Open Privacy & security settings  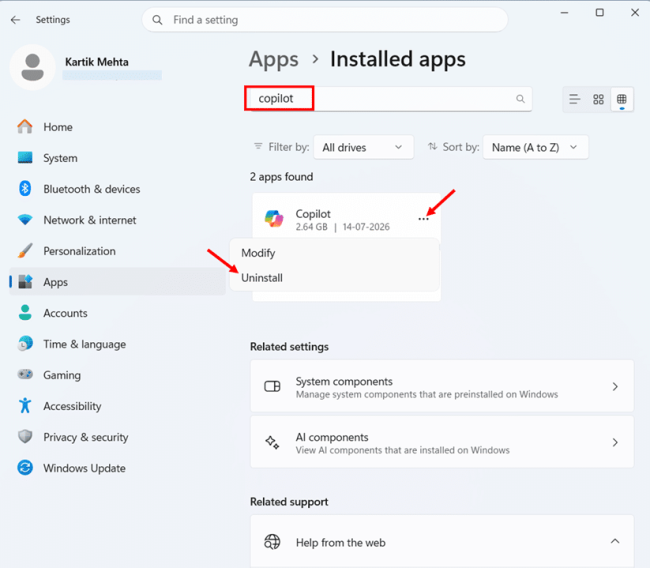pos(118,437)
